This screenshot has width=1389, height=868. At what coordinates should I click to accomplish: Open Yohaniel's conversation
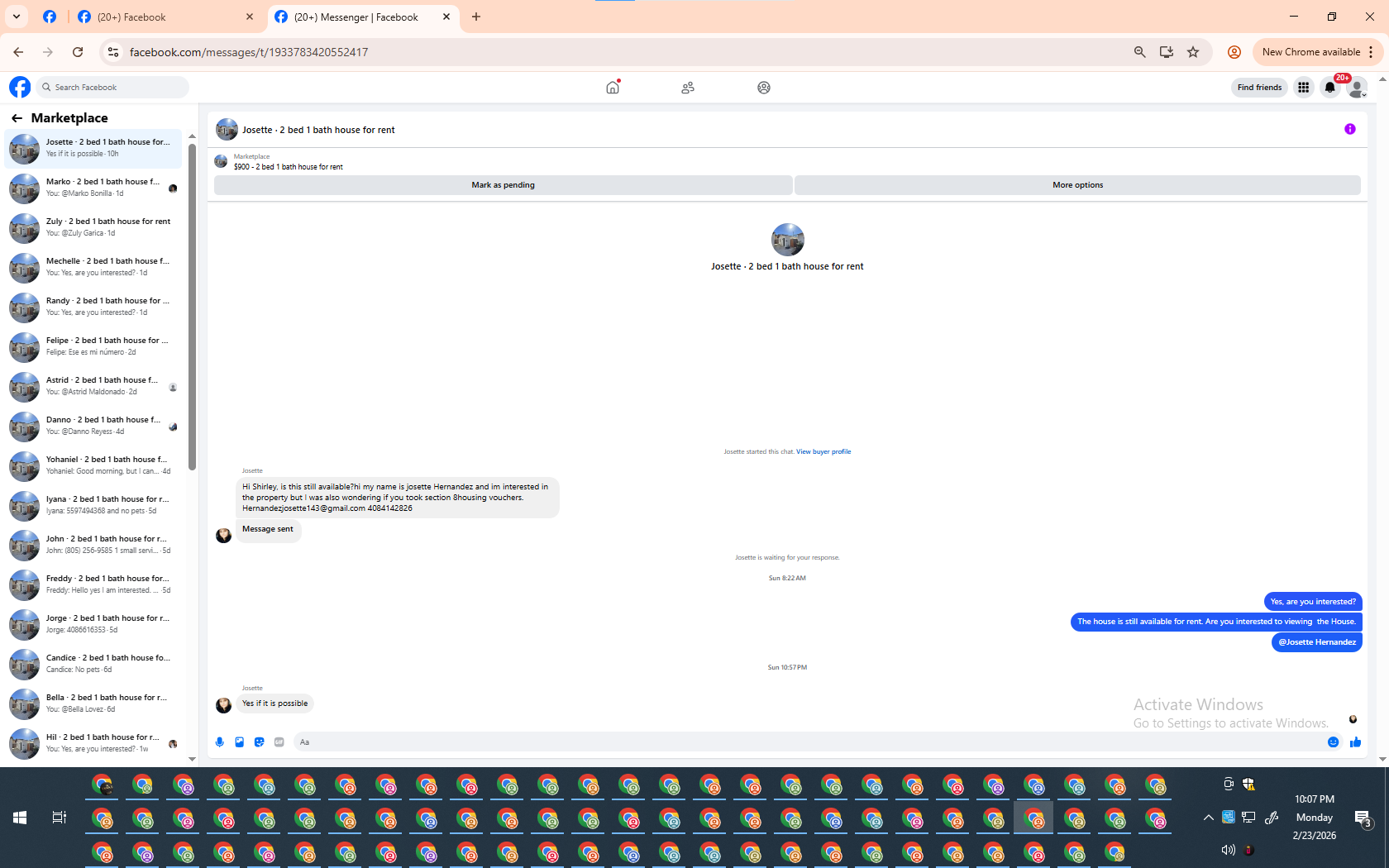[x=93, y=465]
